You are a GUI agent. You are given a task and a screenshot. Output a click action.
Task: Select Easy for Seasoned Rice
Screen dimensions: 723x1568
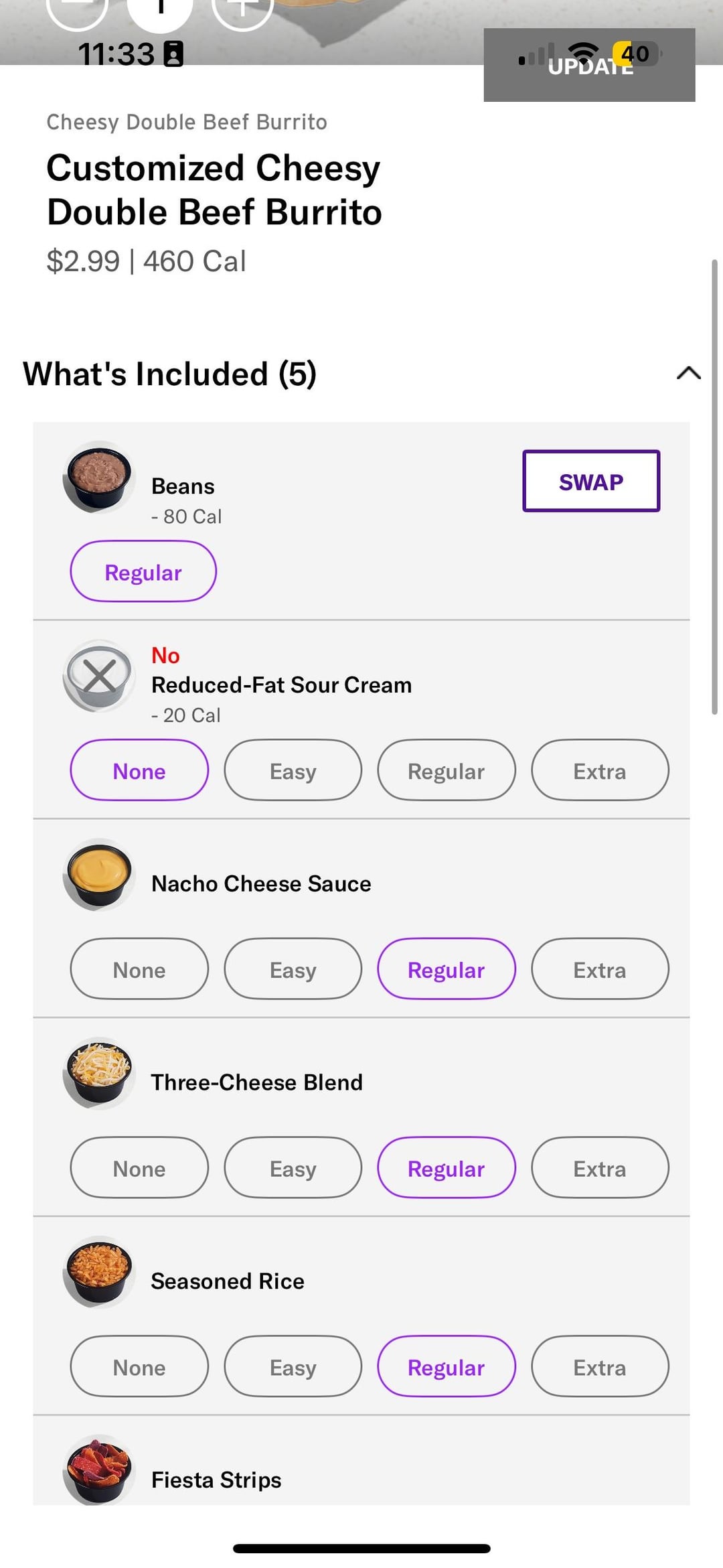[293, 1367]
